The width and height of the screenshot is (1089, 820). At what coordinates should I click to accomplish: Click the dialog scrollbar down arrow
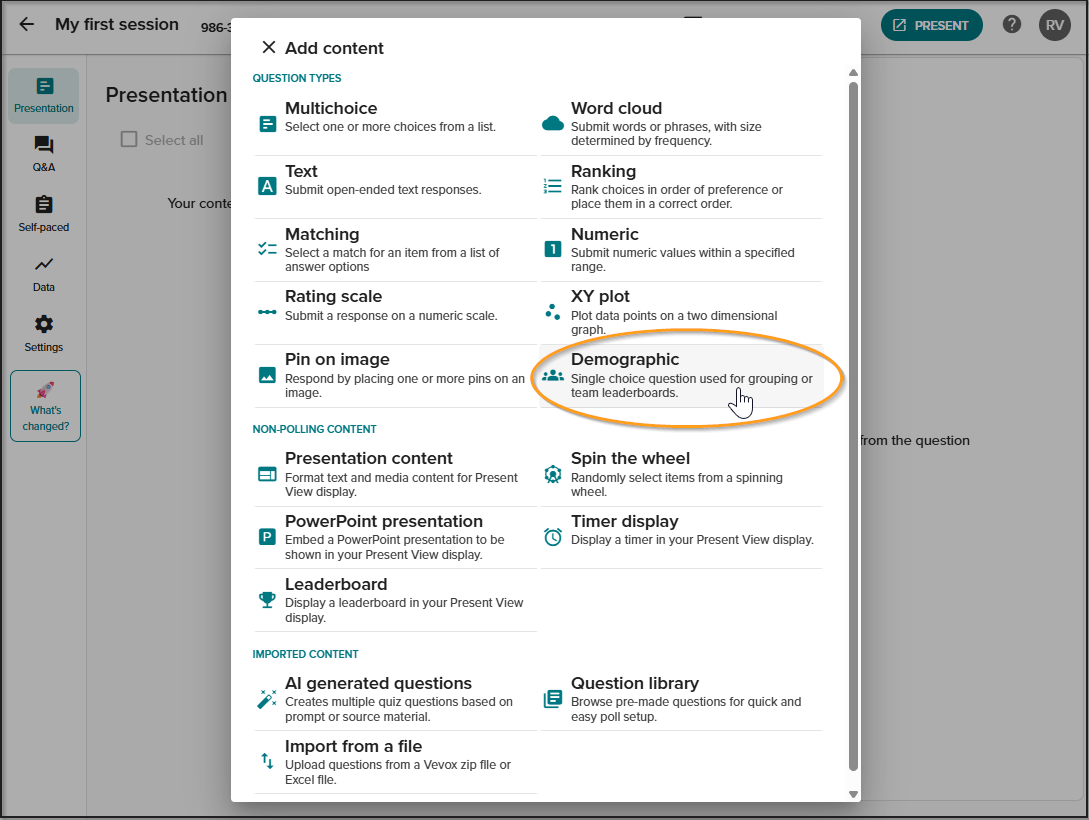tap(854, 794)
